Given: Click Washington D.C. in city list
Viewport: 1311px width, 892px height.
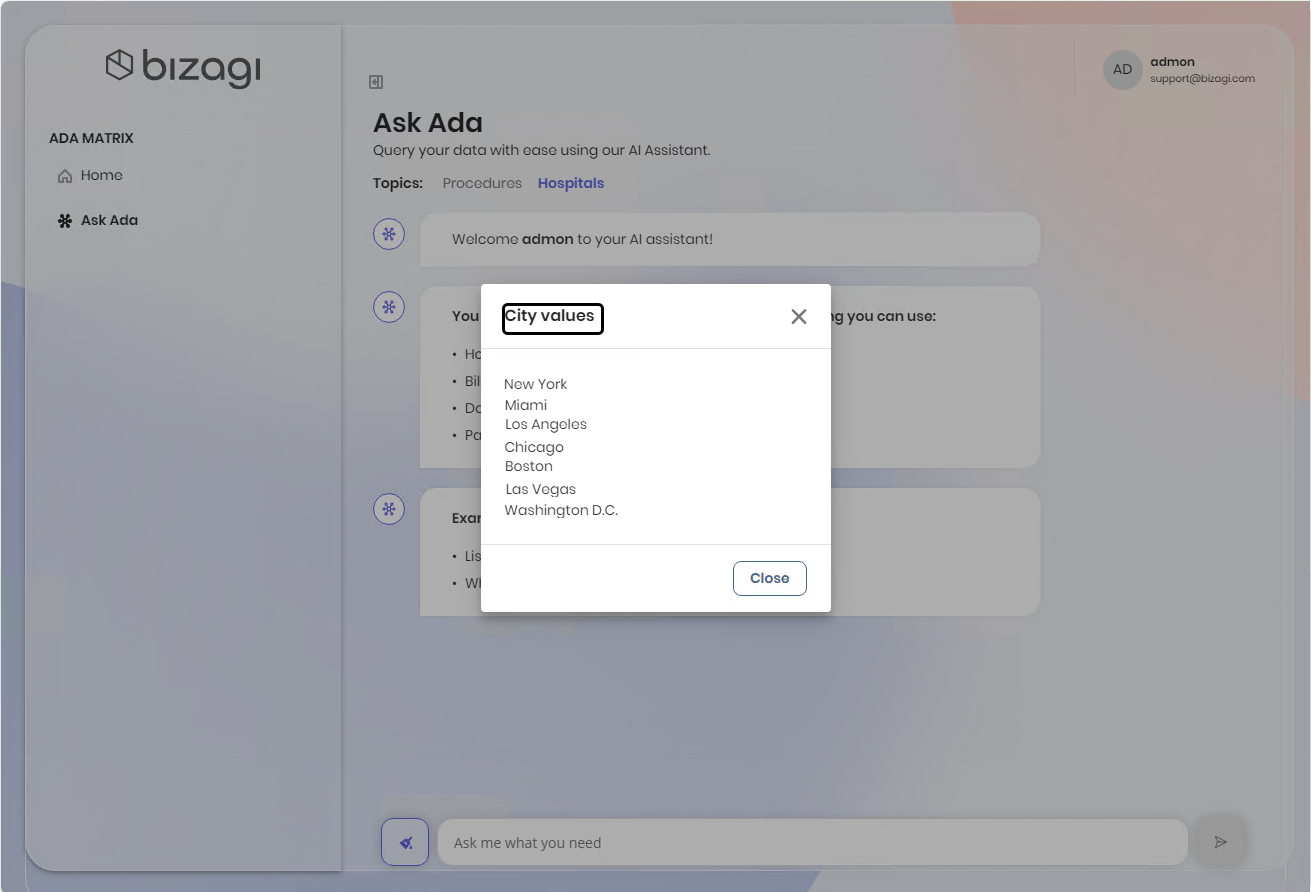Looking at the screenshot, I should click(561, 510).
